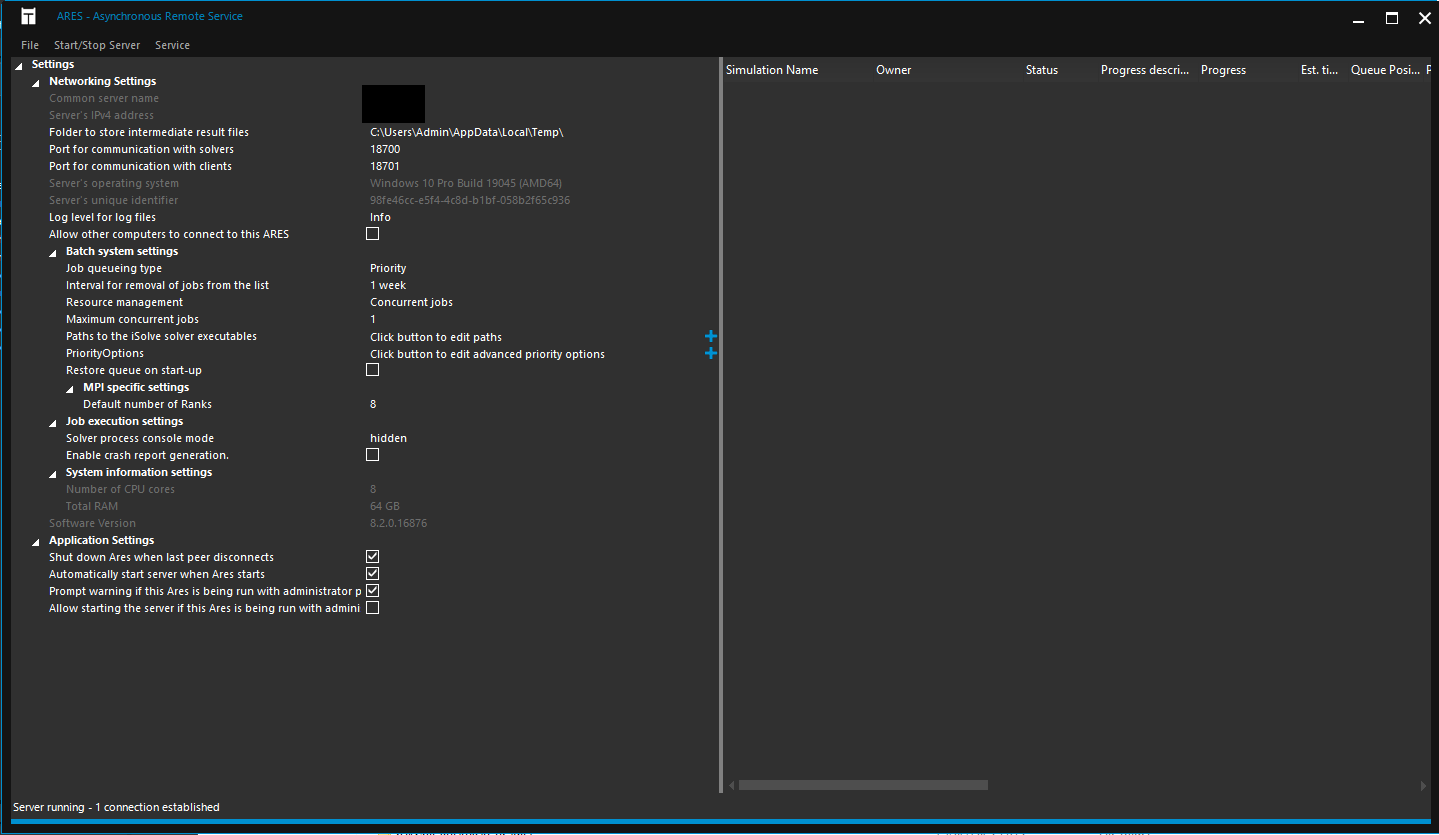
Task: Toggle Restore queue on start-up checkbox
Action: pos(373,370)
